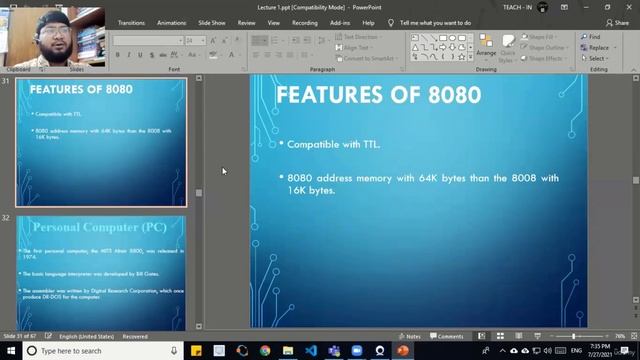Open Change Case (Aa) dropdown
The width and height of the screenshot is (640, 360).
click(x=193, y=55)
